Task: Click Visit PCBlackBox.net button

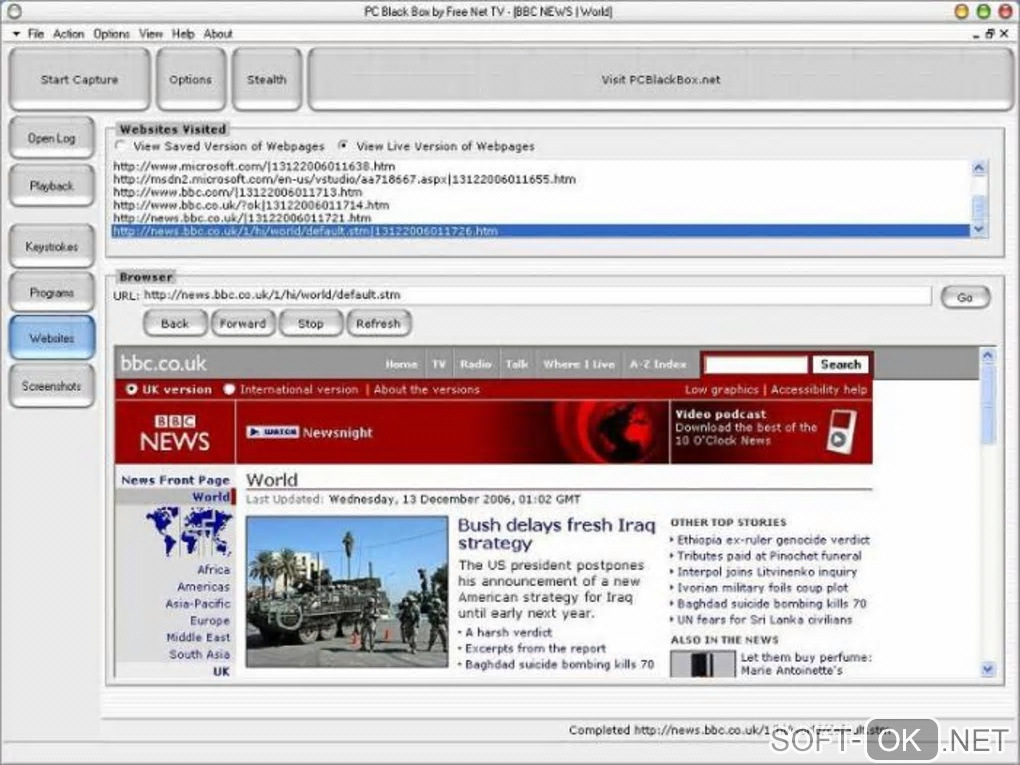Action: pos(660,79)
